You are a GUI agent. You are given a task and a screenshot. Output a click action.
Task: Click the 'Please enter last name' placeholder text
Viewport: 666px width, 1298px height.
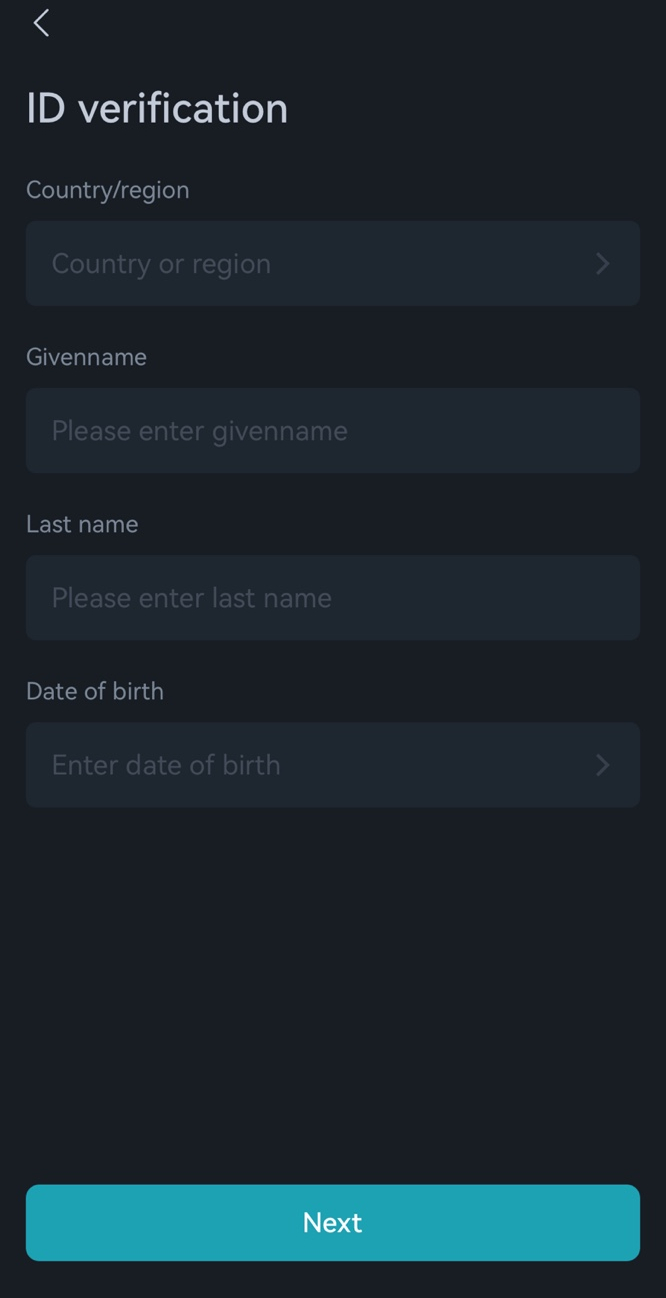point(192,598)
